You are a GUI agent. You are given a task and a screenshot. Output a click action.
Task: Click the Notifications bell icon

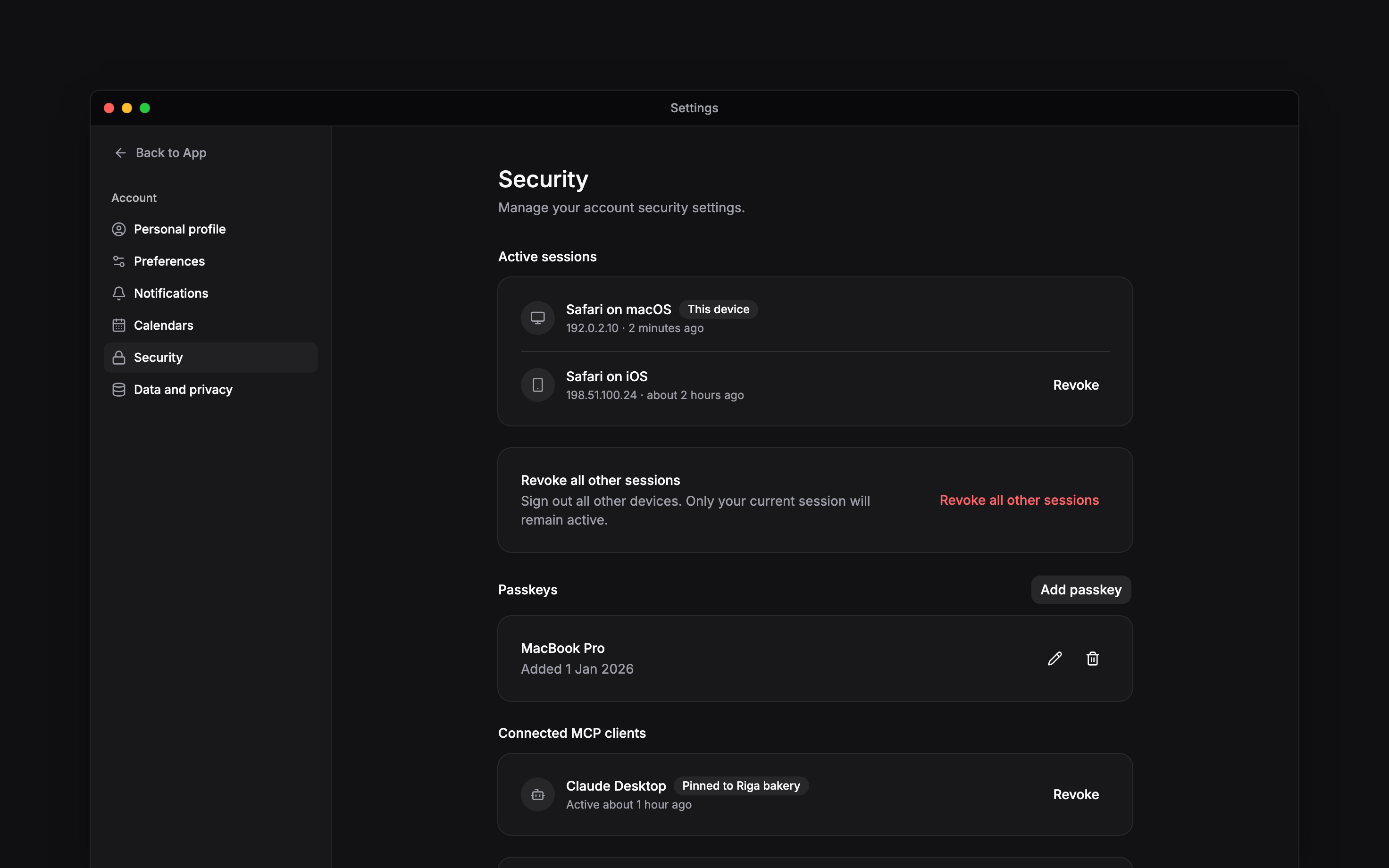119,293
